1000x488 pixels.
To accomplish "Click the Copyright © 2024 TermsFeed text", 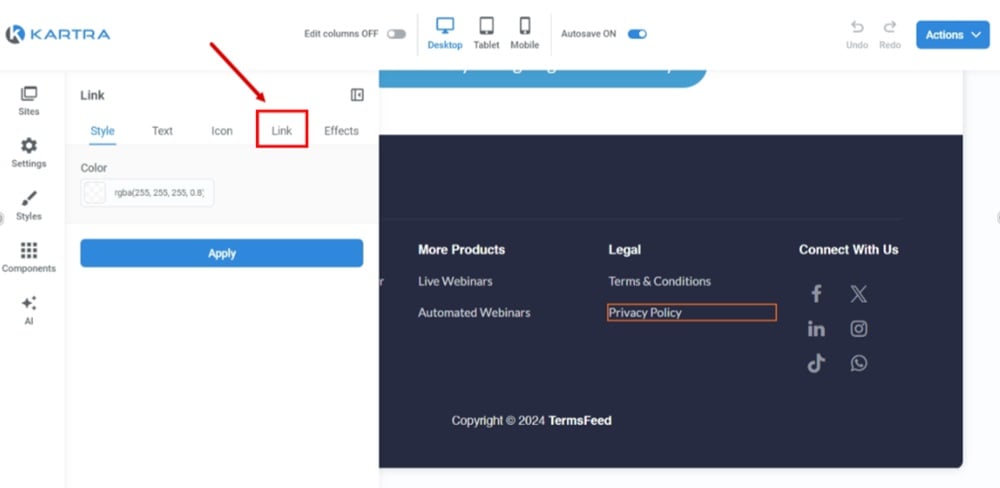I will pyautogui.click(x=531, y=420).
